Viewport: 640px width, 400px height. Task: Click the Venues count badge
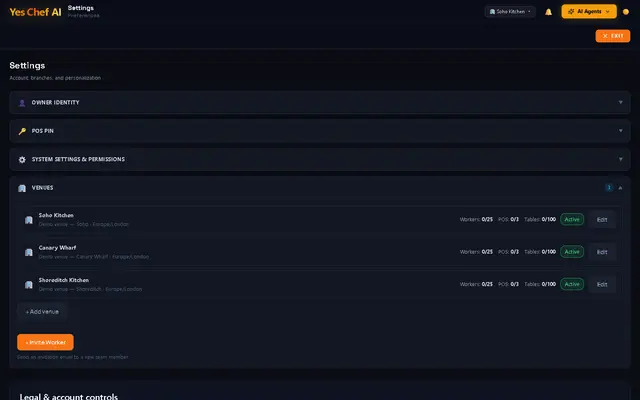click(609, 187)
